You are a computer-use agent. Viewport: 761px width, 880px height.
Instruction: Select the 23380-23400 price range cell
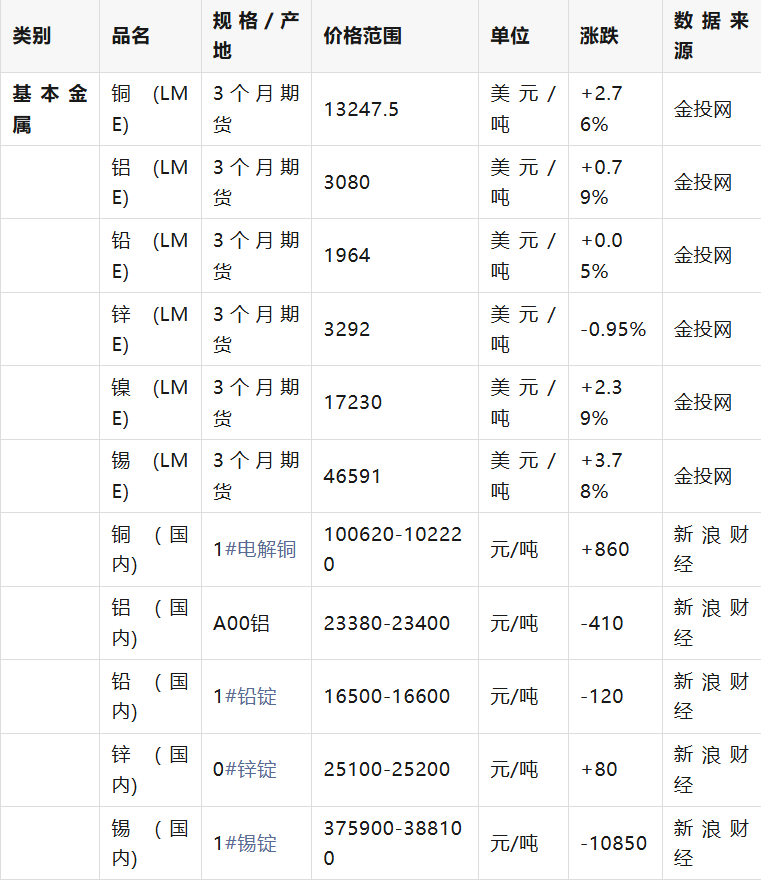[x=386, y=623]
